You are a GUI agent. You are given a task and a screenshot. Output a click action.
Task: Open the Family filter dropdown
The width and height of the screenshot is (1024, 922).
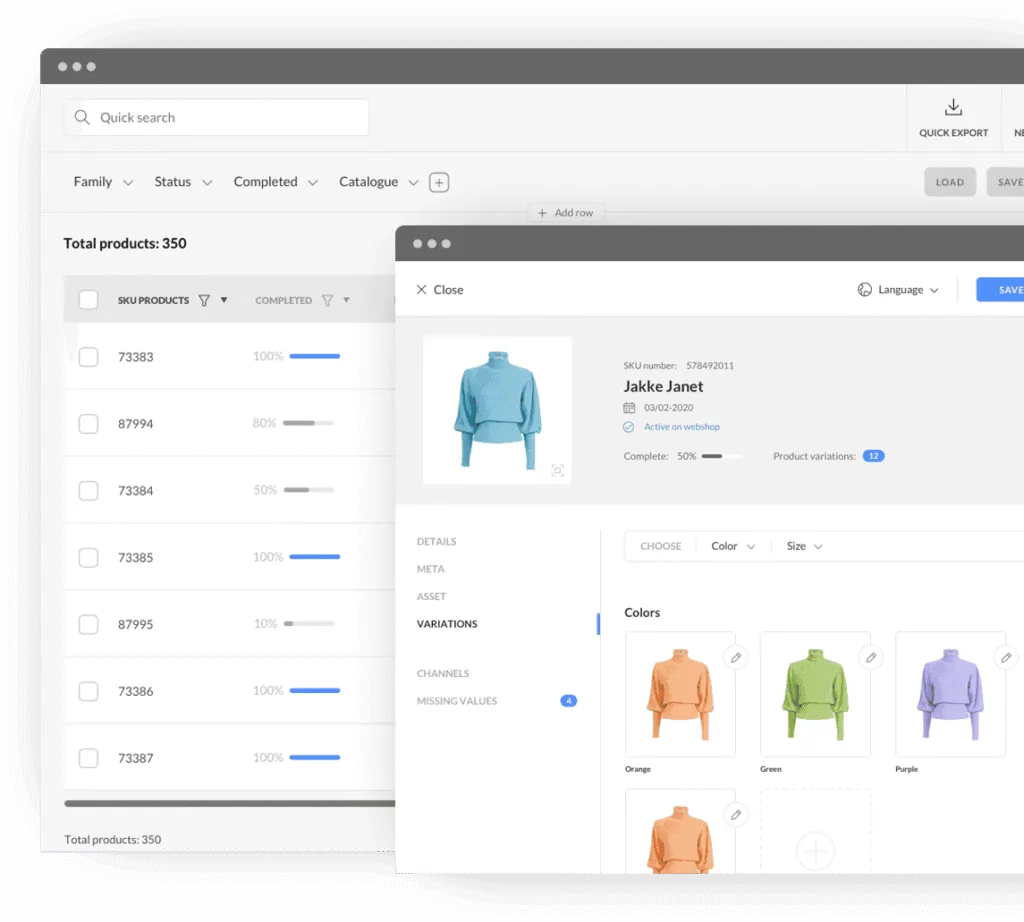click(x=103, y=182)
